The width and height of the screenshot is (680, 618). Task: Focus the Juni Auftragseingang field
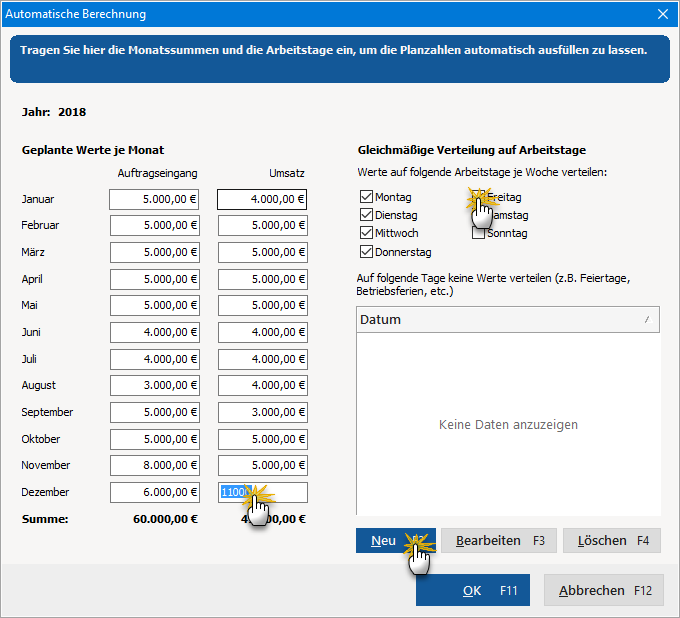click(155, 332)
